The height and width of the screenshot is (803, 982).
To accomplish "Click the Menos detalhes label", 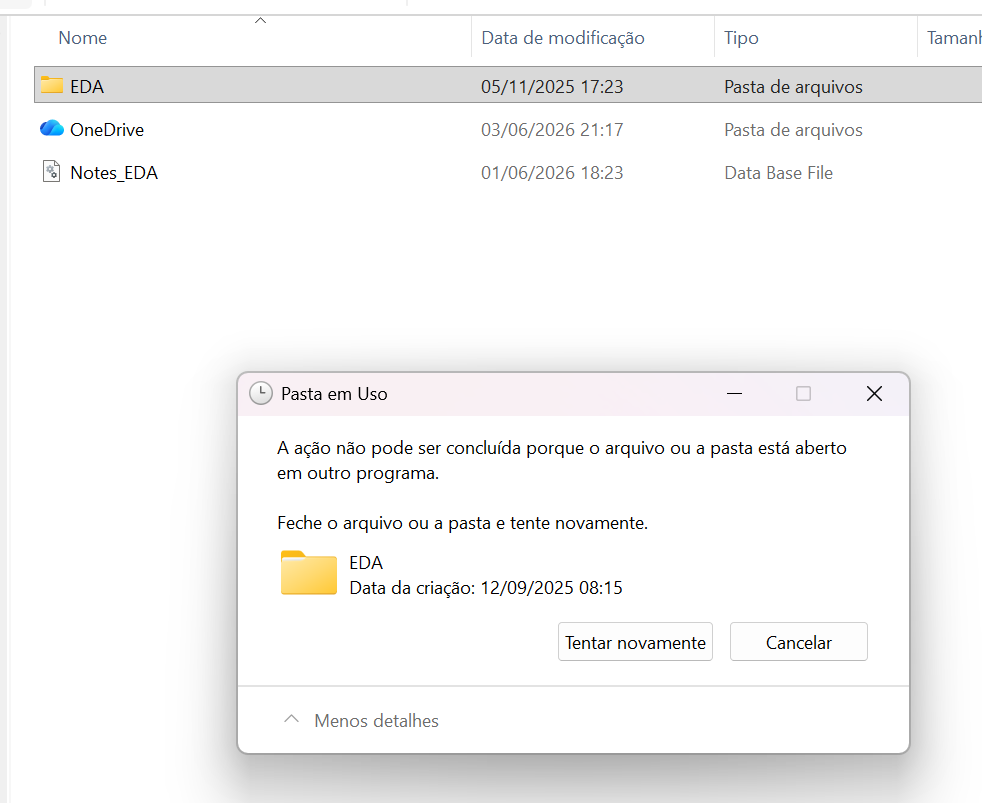I will [x=376, y=721].
